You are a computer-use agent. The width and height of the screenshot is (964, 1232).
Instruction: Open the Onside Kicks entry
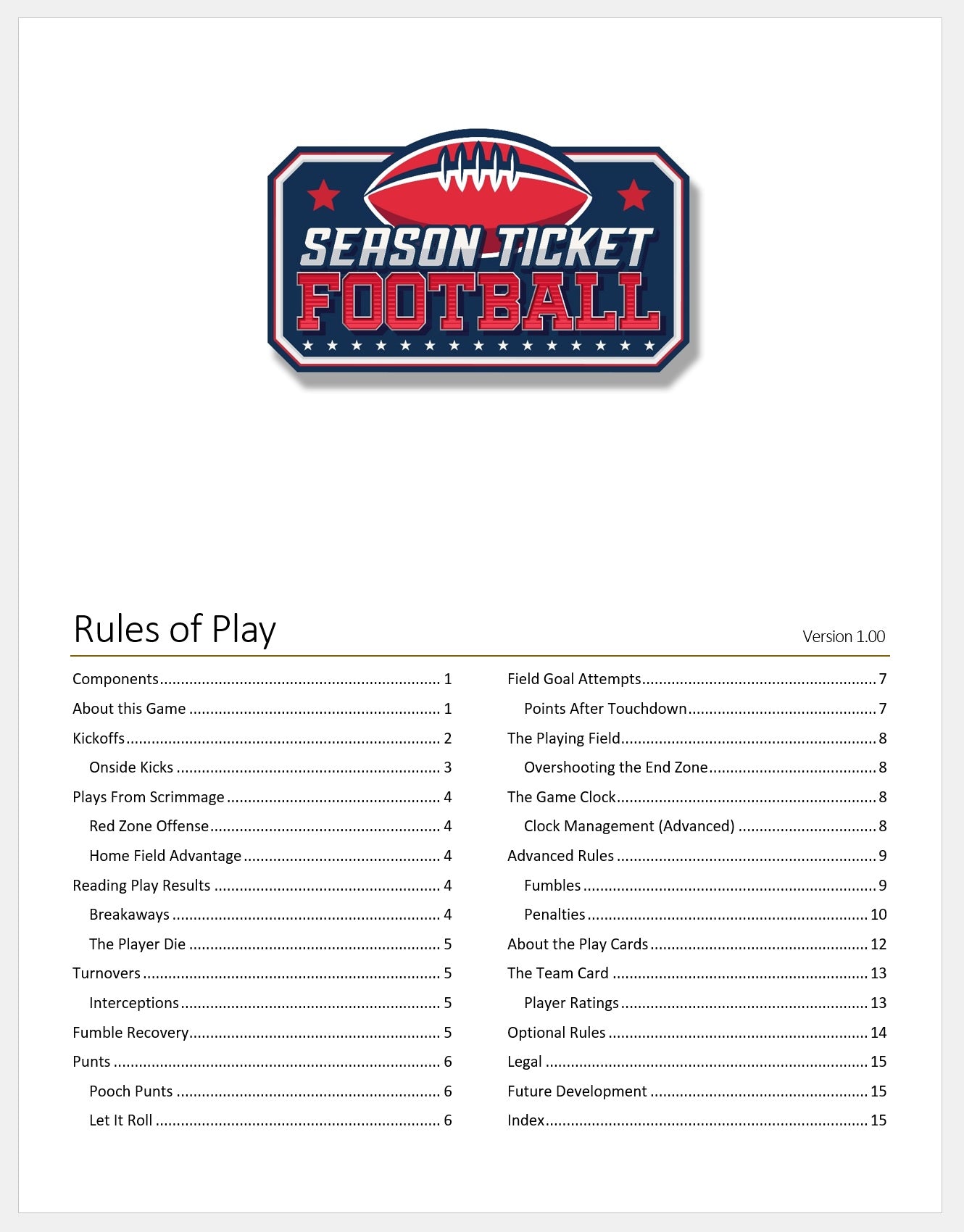click(x=131, y=767)
